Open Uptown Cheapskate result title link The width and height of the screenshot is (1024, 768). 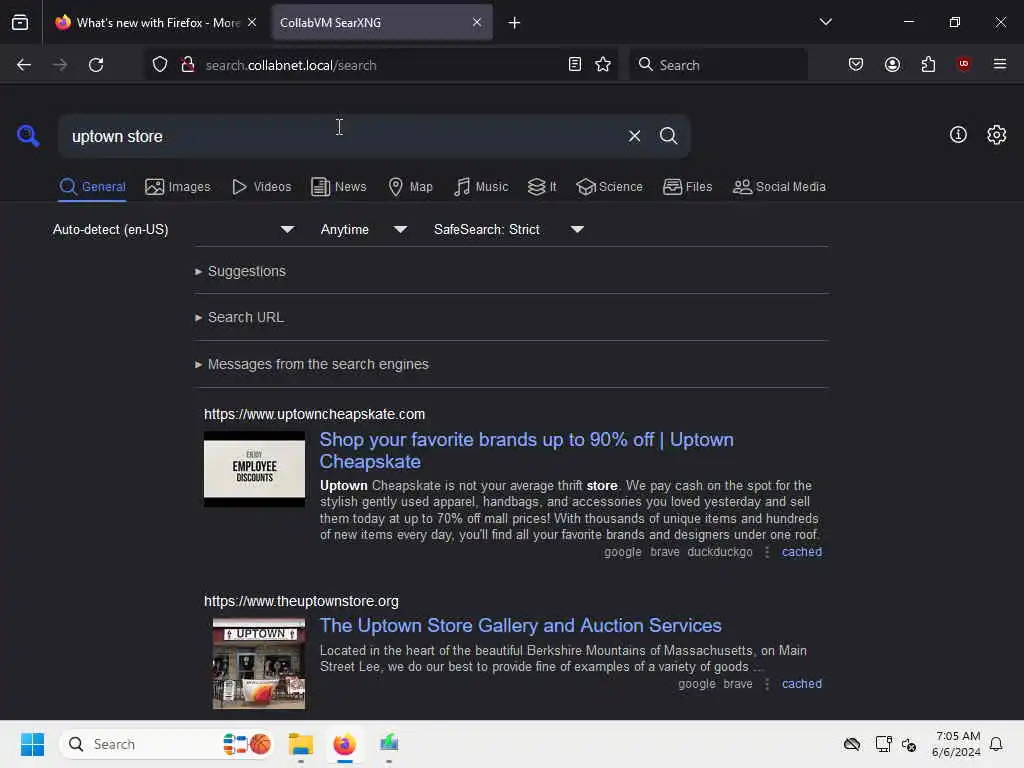pyautogui.click(x=526, y=451)
